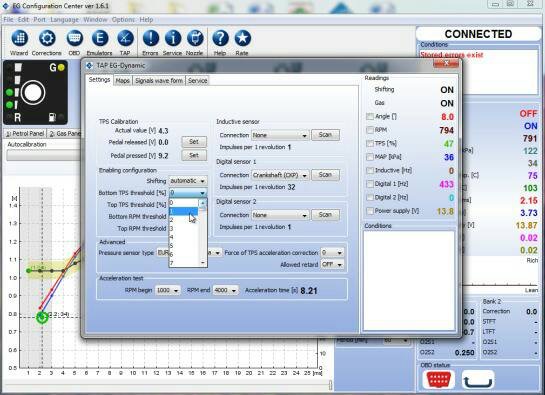
Task: Open the Signals wave form tab
Action: coord(159,81)
